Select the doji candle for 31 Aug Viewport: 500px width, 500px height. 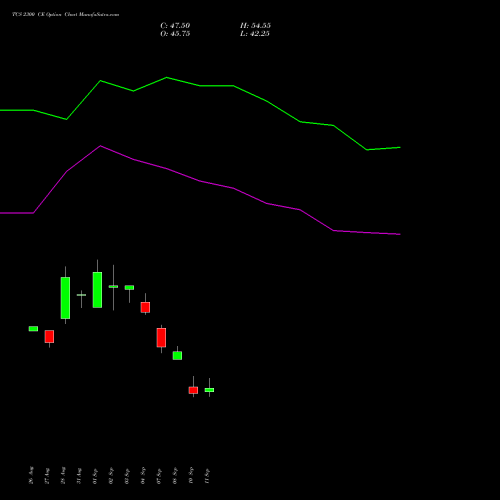[x=81, y=295]
